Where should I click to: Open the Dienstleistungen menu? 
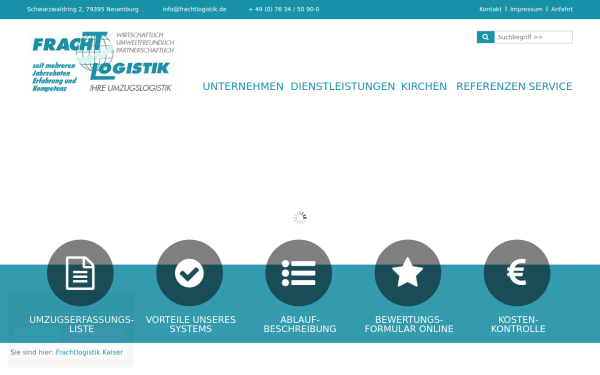click(x=342, y=86)
